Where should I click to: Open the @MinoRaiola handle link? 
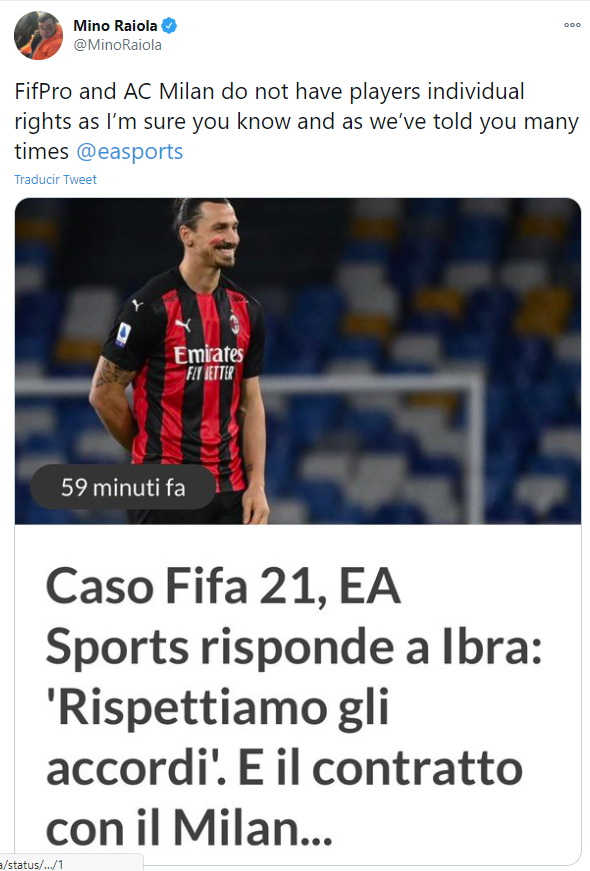click(x=118, y=45)
